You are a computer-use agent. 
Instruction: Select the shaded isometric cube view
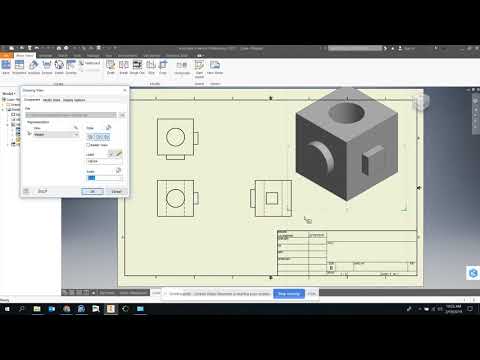point(347,144)
